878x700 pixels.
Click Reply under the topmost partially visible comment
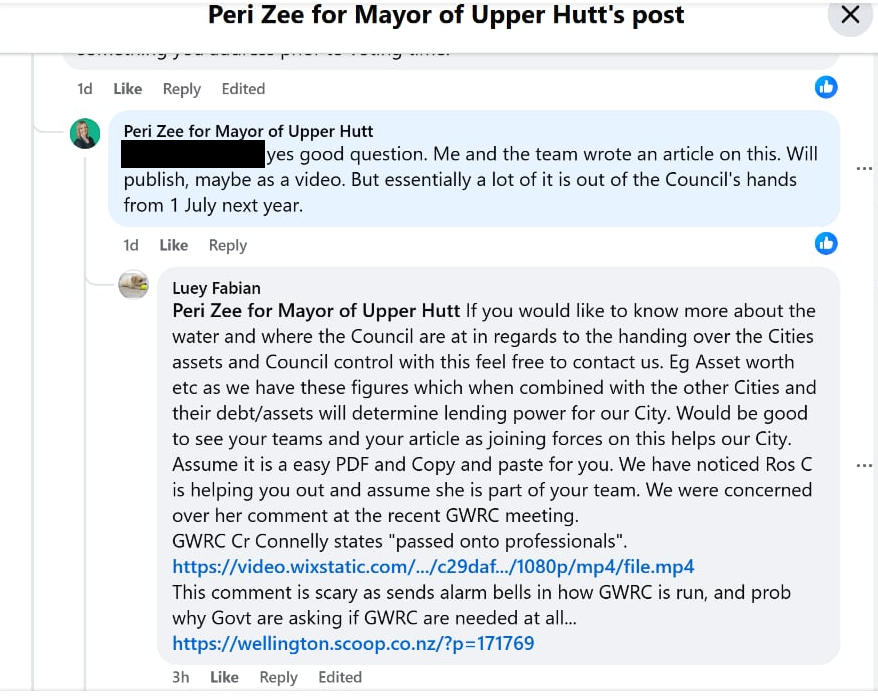click(x=181, y=89)
